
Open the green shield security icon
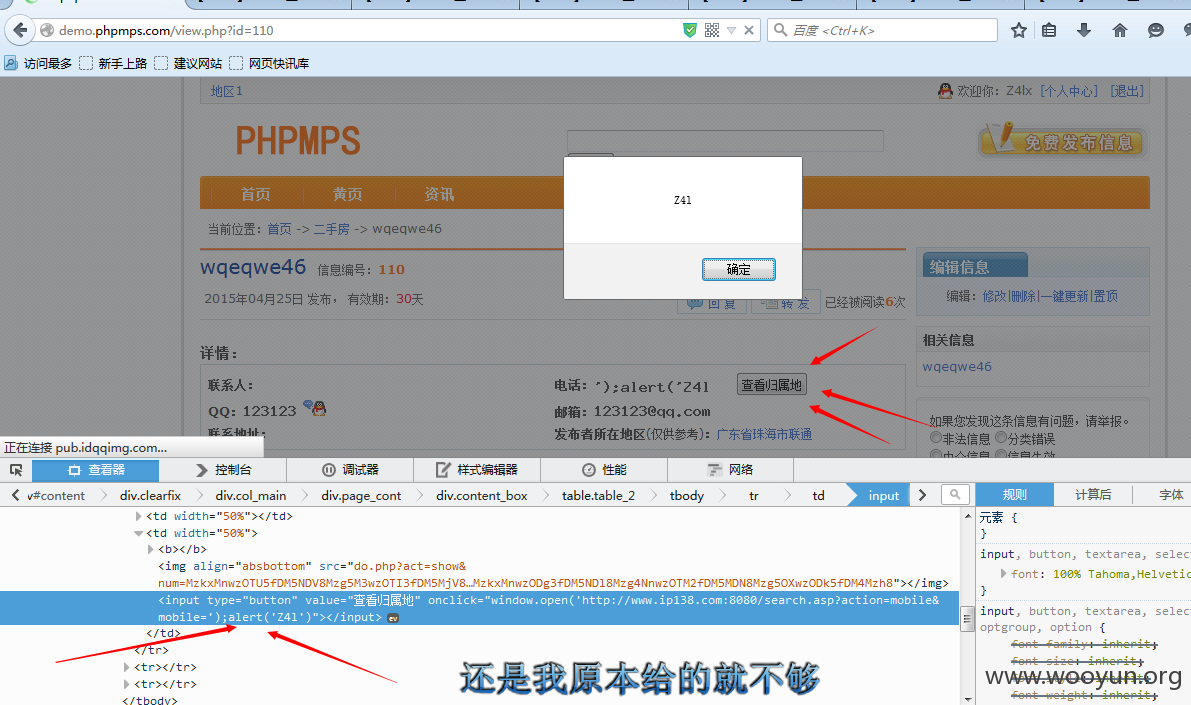[x=690, y=30]
